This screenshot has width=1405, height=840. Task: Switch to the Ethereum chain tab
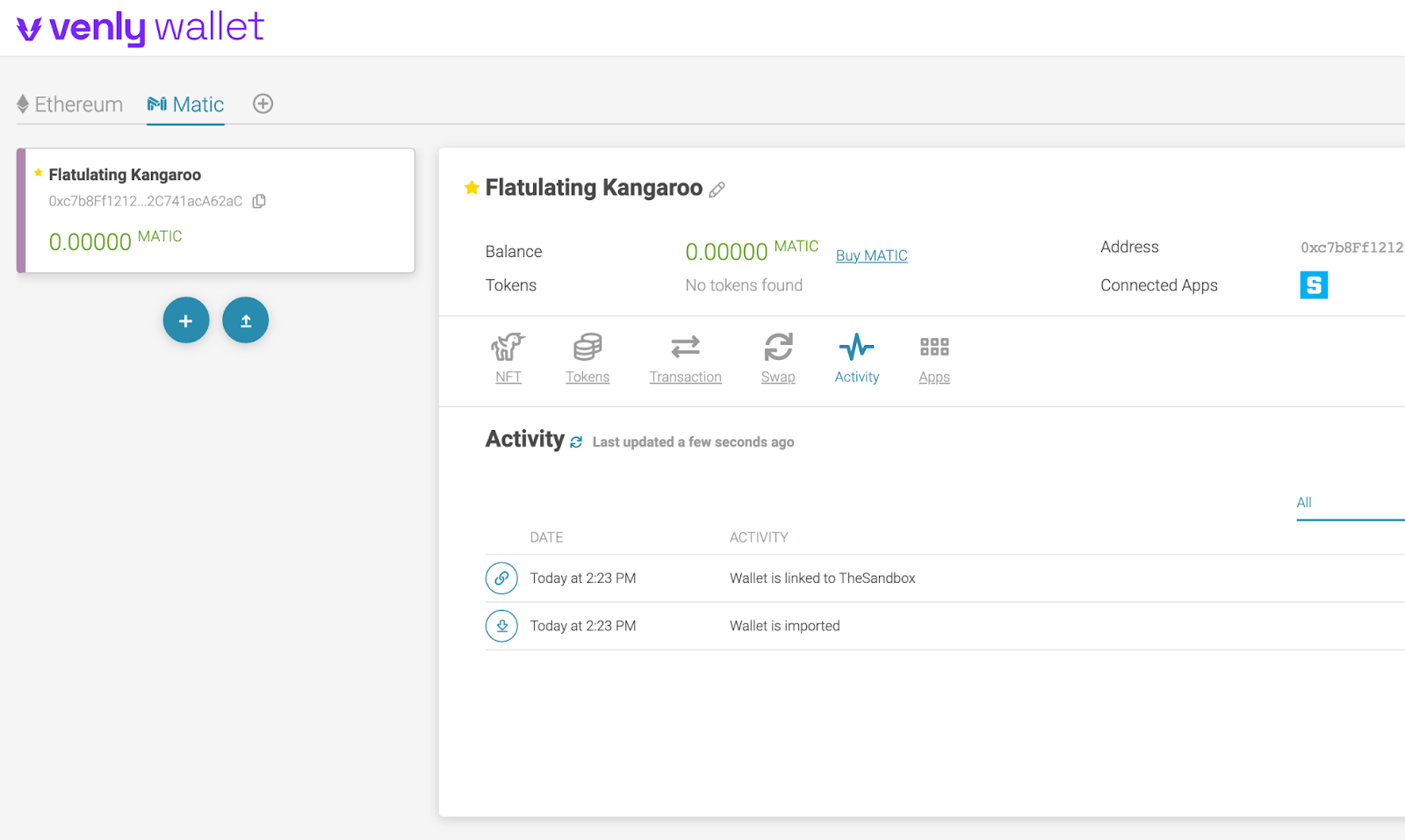click(70, 104)
